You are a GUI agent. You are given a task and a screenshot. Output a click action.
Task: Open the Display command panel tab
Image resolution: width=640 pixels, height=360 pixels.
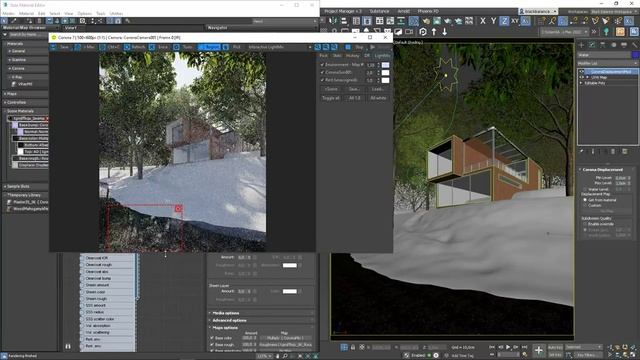[x=624, y=45]
